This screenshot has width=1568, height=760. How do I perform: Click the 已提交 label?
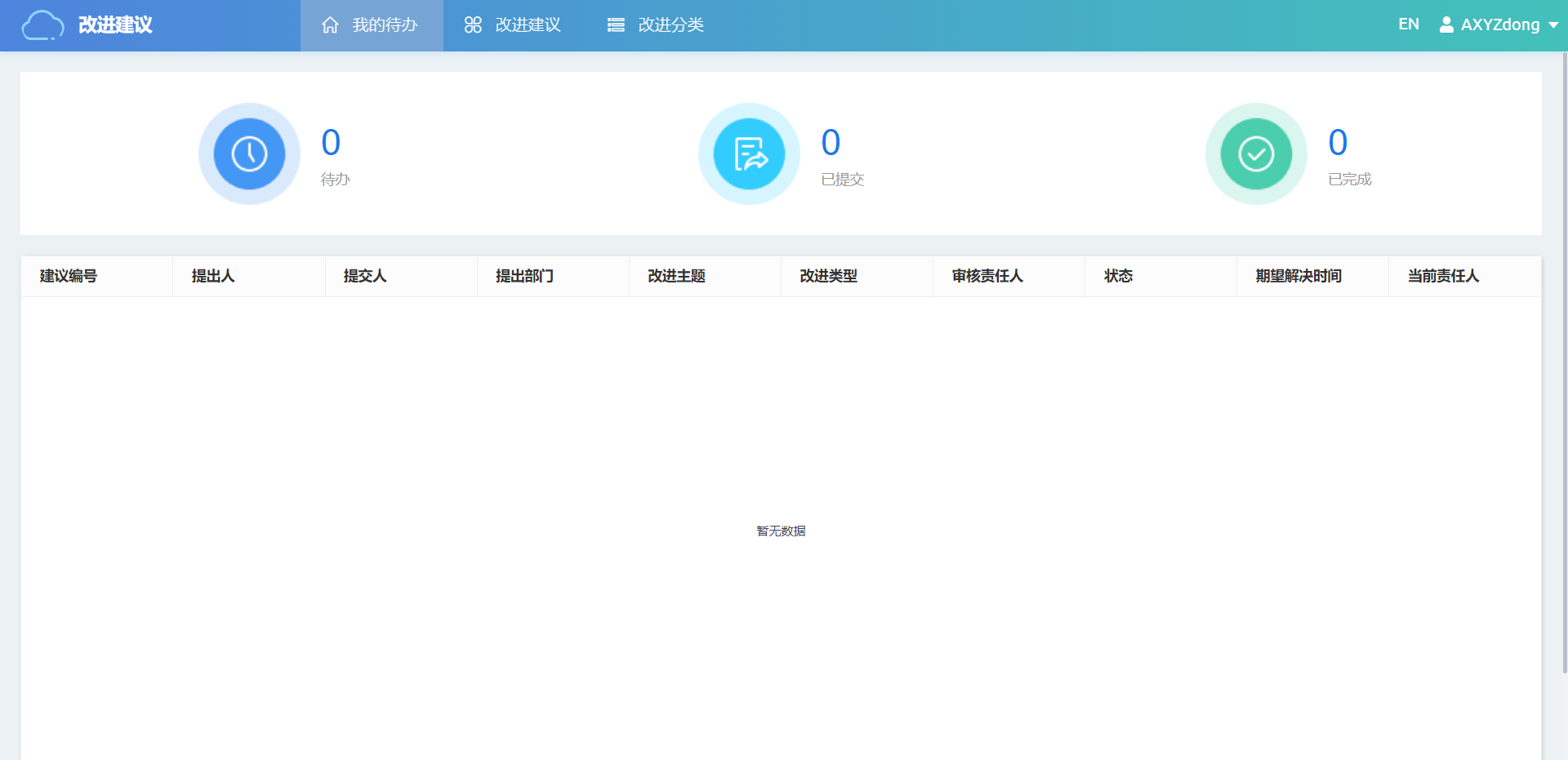tap(843, 180)
